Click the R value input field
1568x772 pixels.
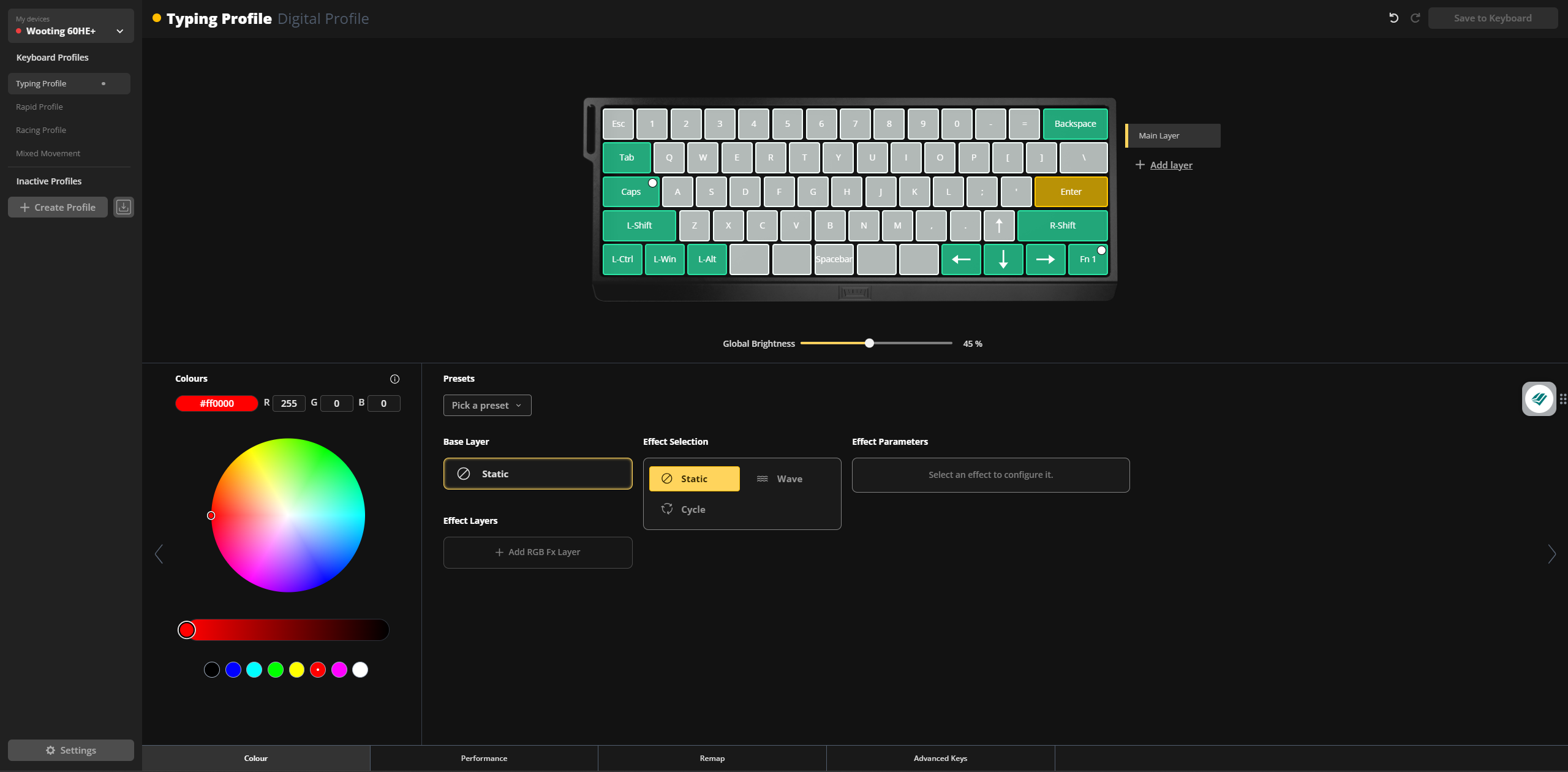point(289,403)
